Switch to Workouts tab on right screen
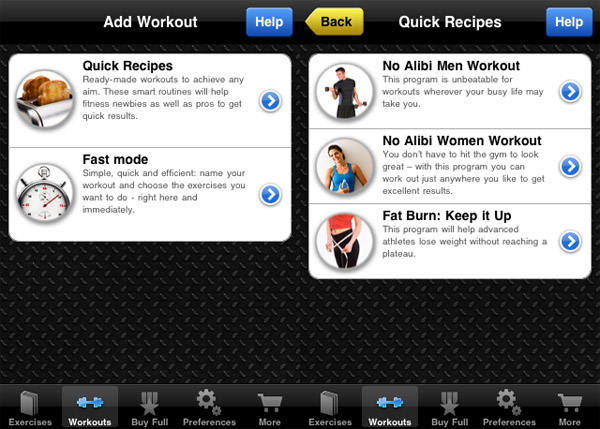 (390, 408)
